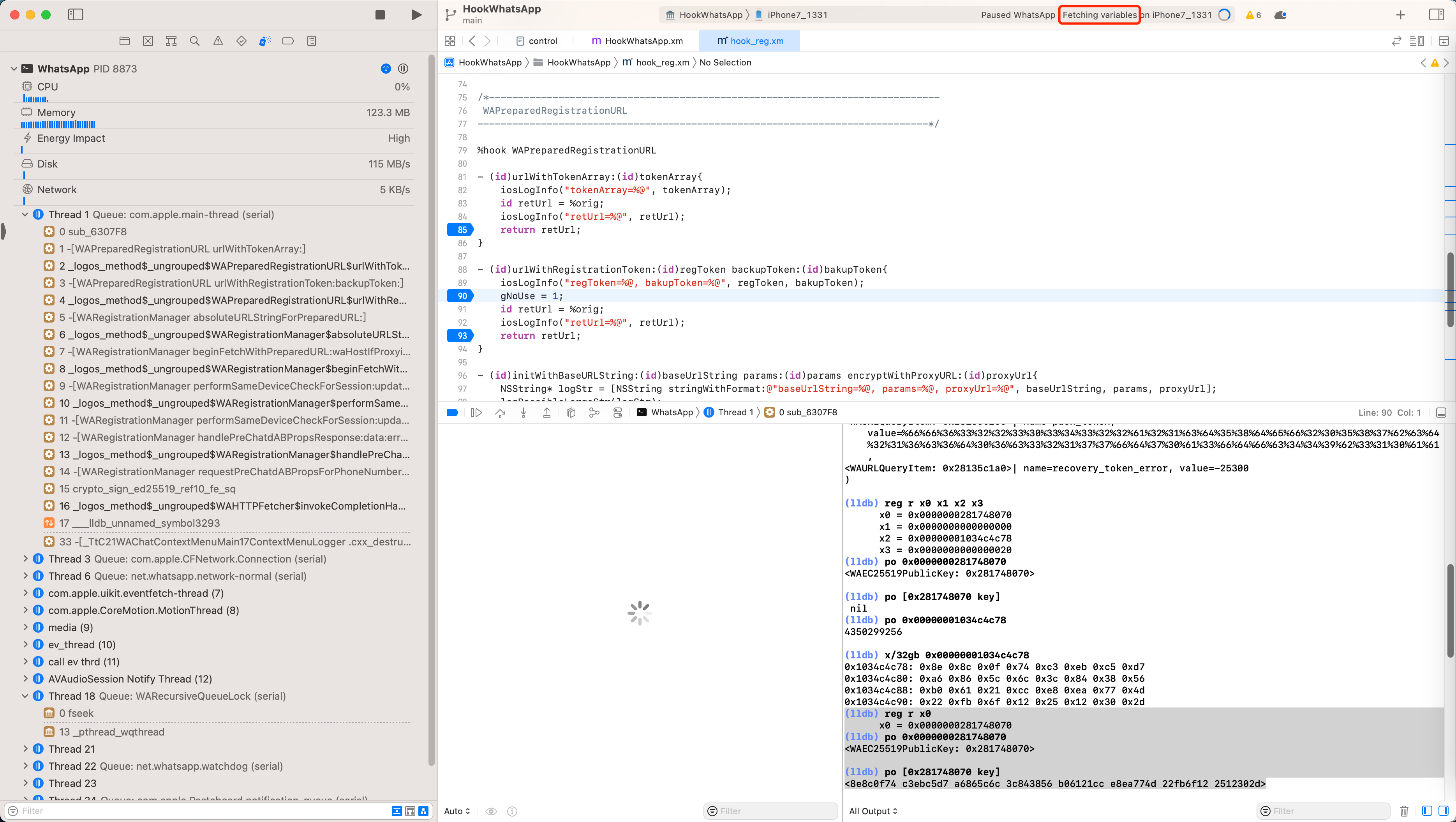Open the Library plus button
The width and height of the screenshot is (1456, 822).
tap(1401, 15)
